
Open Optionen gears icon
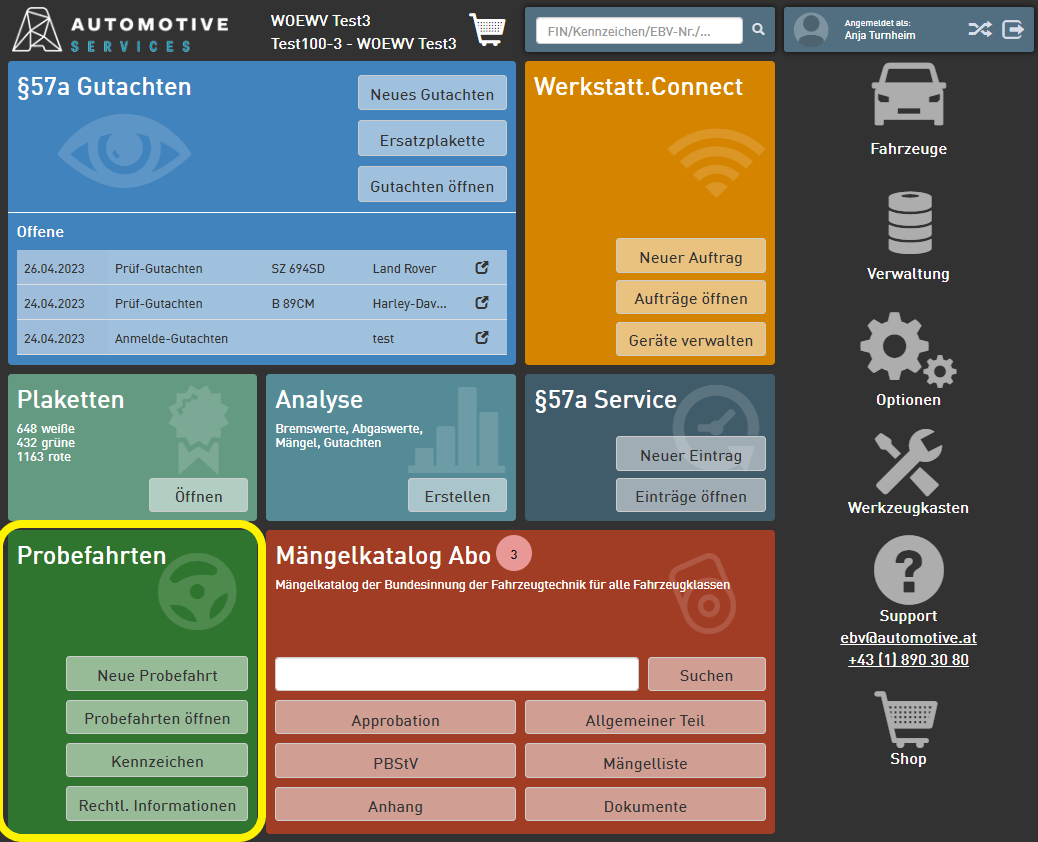point(908,348)
